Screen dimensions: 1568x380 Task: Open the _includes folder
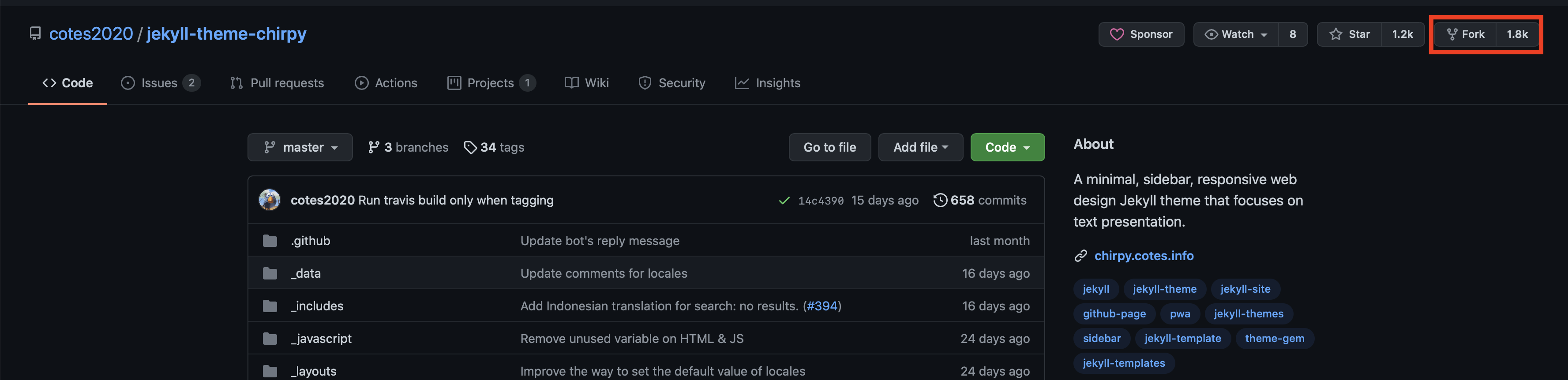click(x=316, y=306)
